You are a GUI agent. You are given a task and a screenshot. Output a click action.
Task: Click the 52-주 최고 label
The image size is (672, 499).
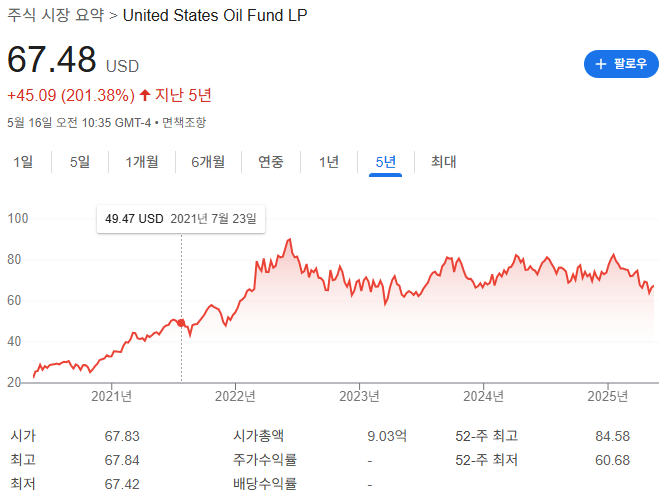486,436
